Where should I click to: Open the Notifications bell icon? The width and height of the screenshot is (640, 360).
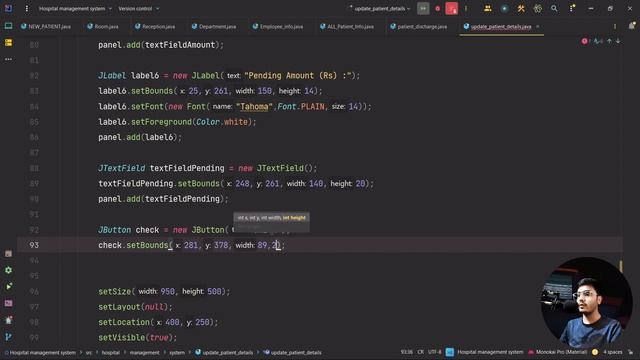[632, 26]
